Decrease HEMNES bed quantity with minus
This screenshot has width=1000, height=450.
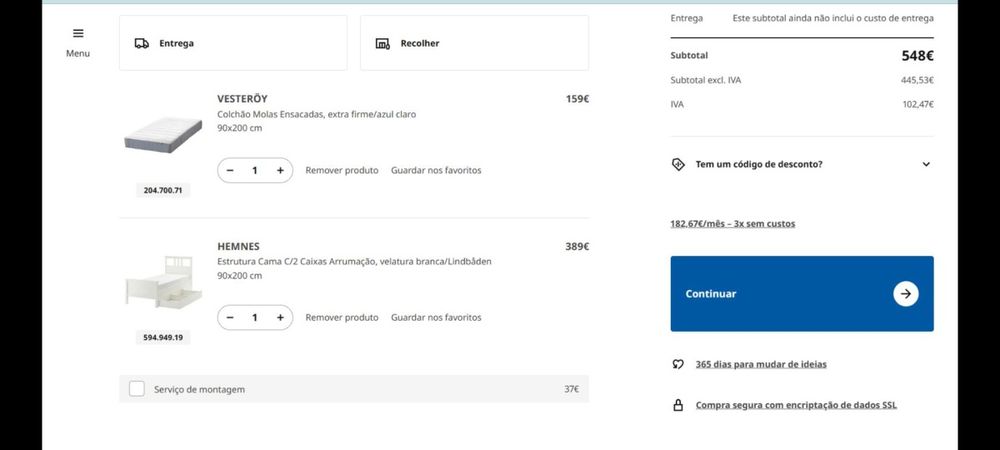pos(230,317)
